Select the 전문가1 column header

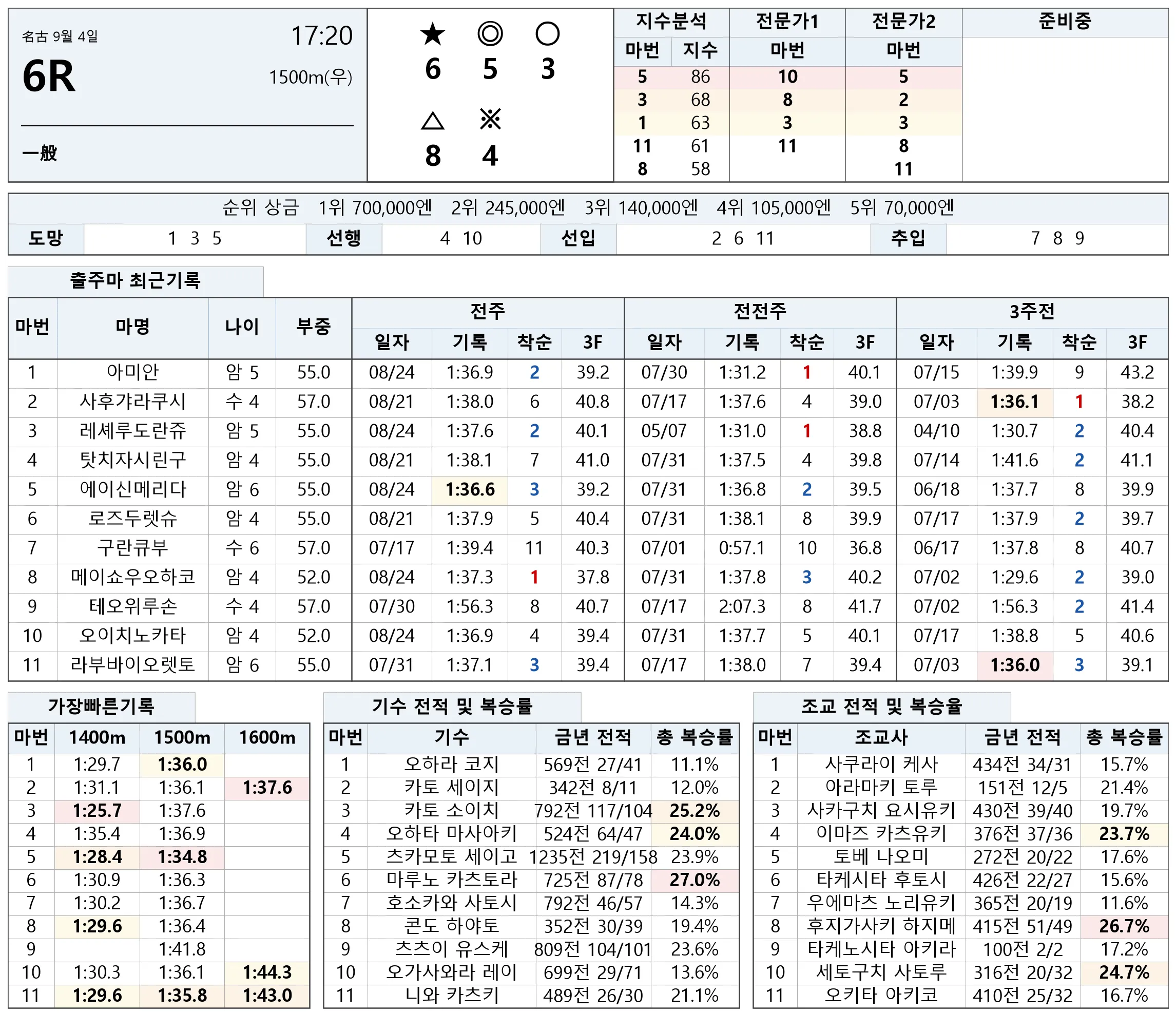point(787,22)
